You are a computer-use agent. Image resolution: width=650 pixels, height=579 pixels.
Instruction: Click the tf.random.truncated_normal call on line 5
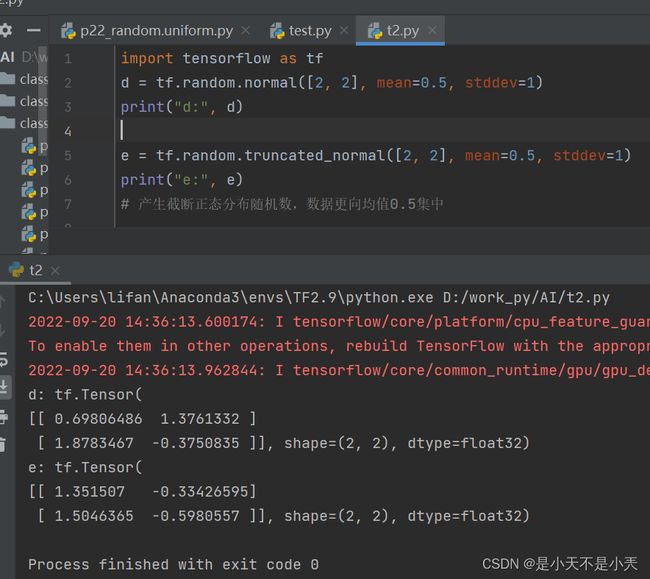[x=393, y=155]
